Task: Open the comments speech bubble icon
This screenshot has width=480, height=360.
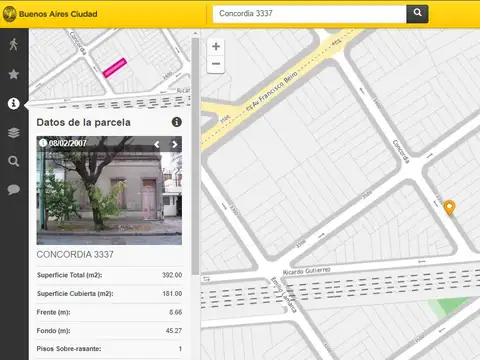Action: coord(14,190)
